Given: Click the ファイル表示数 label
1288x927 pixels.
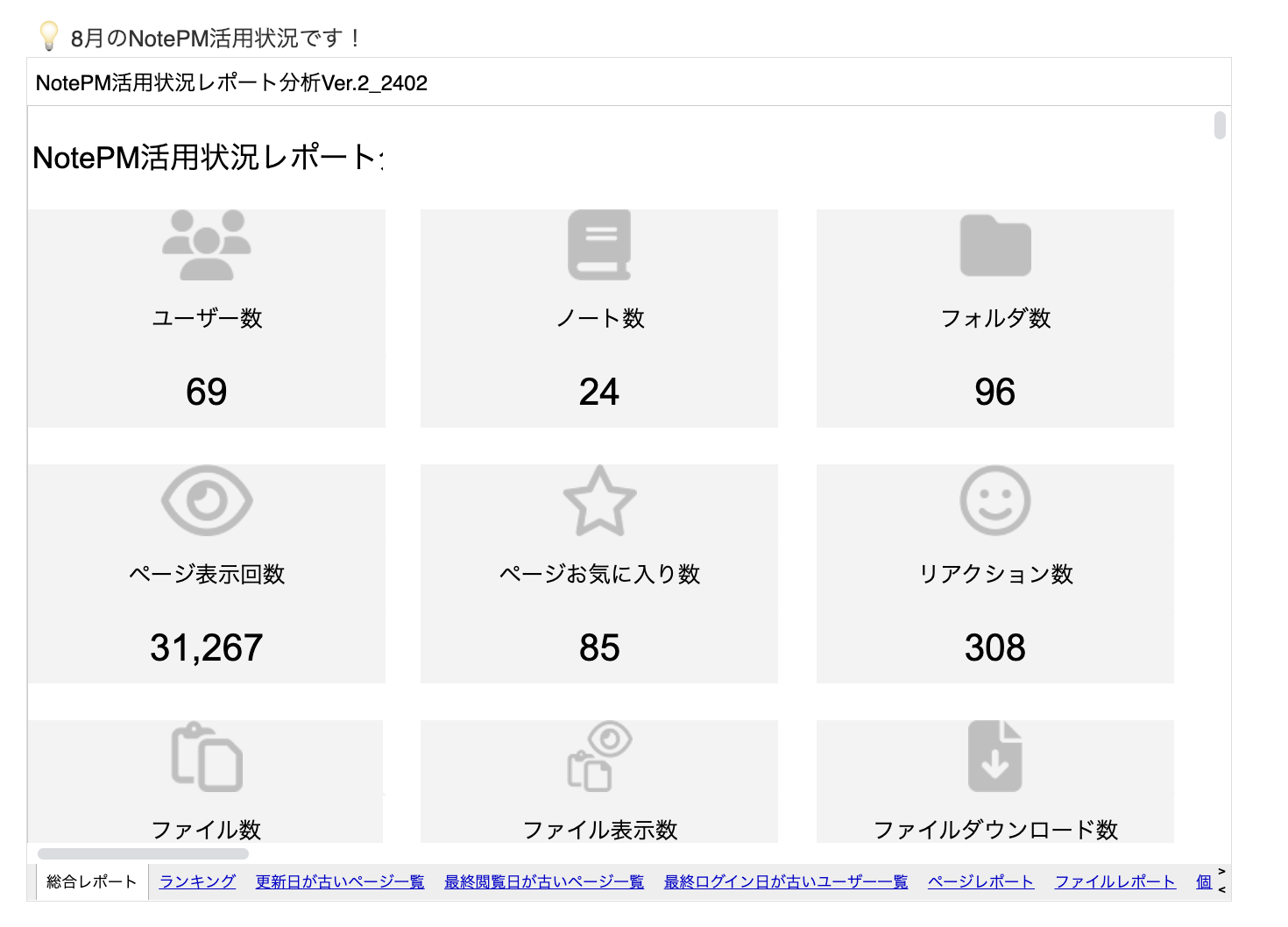Looking at the screenshot, I should (599, 830).
